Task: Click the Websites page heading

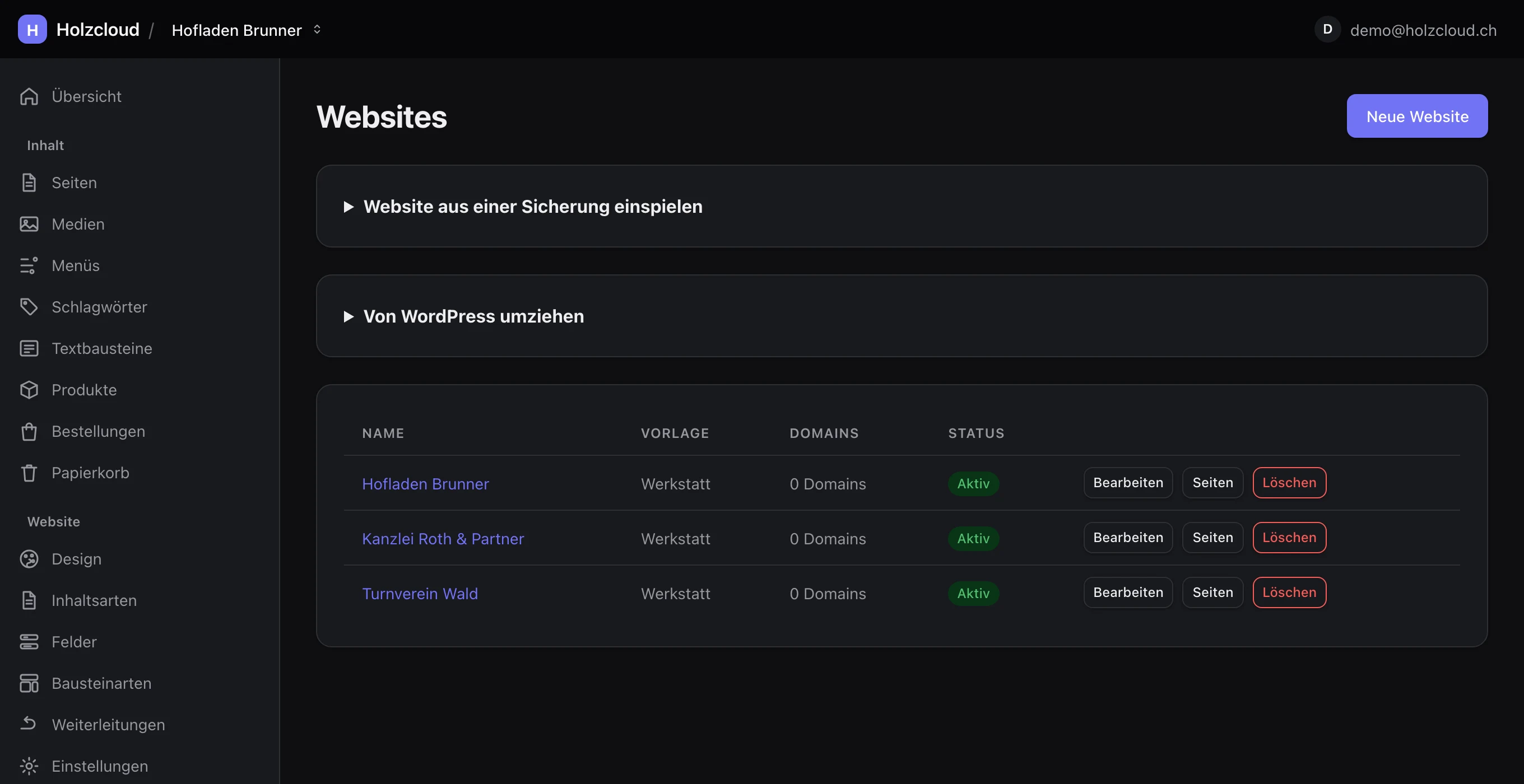Action: [x=382, y=116]
